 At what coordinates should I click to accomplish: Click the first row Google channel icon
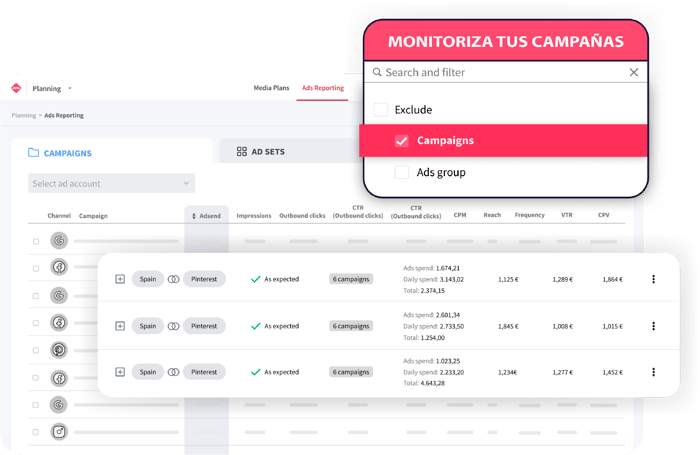pos(59,241)
